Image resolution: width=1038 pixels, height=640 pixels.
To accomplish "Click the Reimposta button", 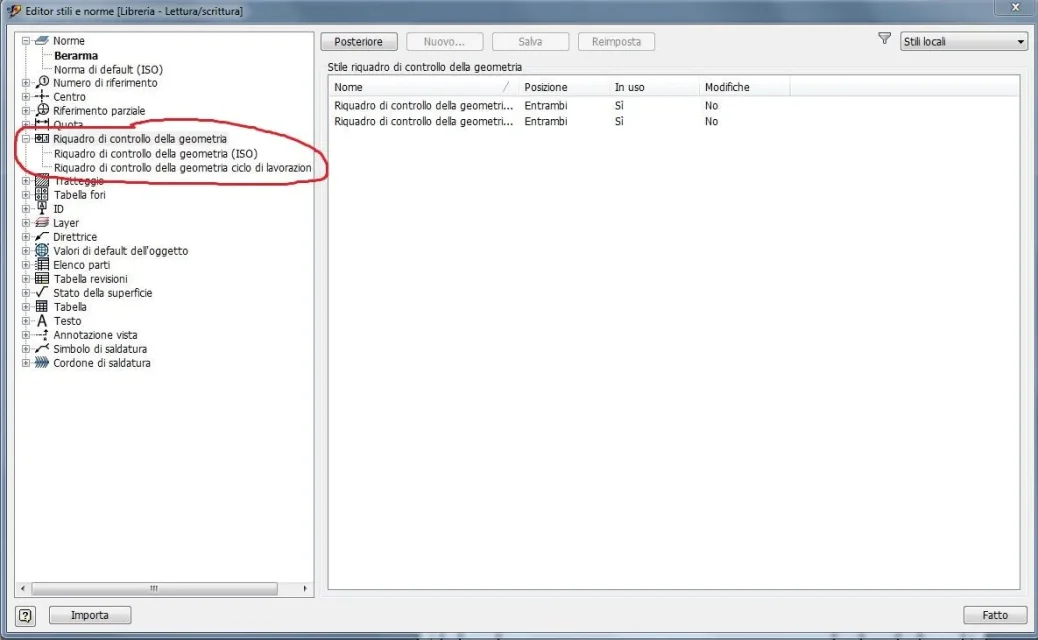I will (x=616, y=42).
